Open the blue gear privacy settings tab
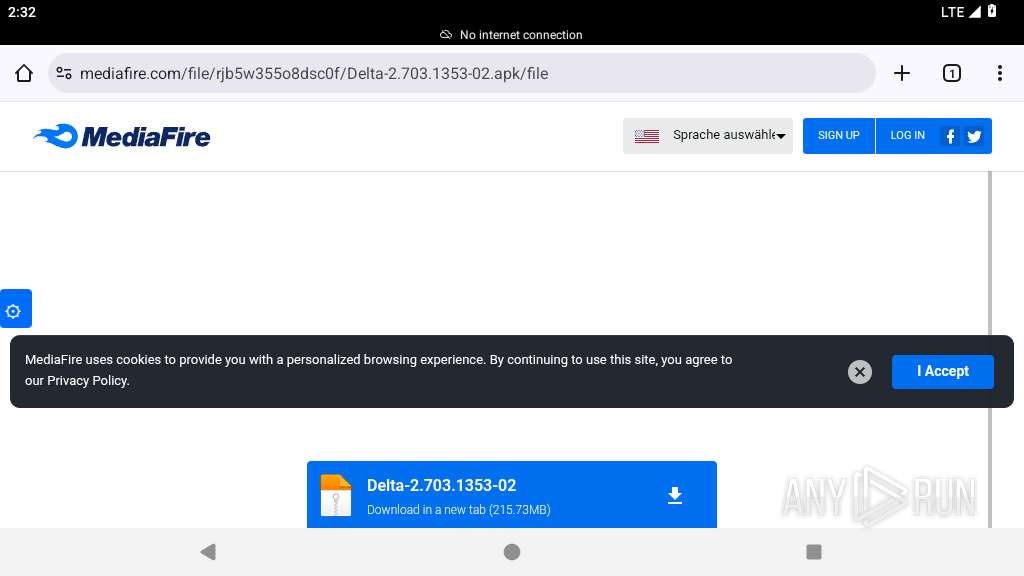The image size is (1024, 576). pos(15,309)
